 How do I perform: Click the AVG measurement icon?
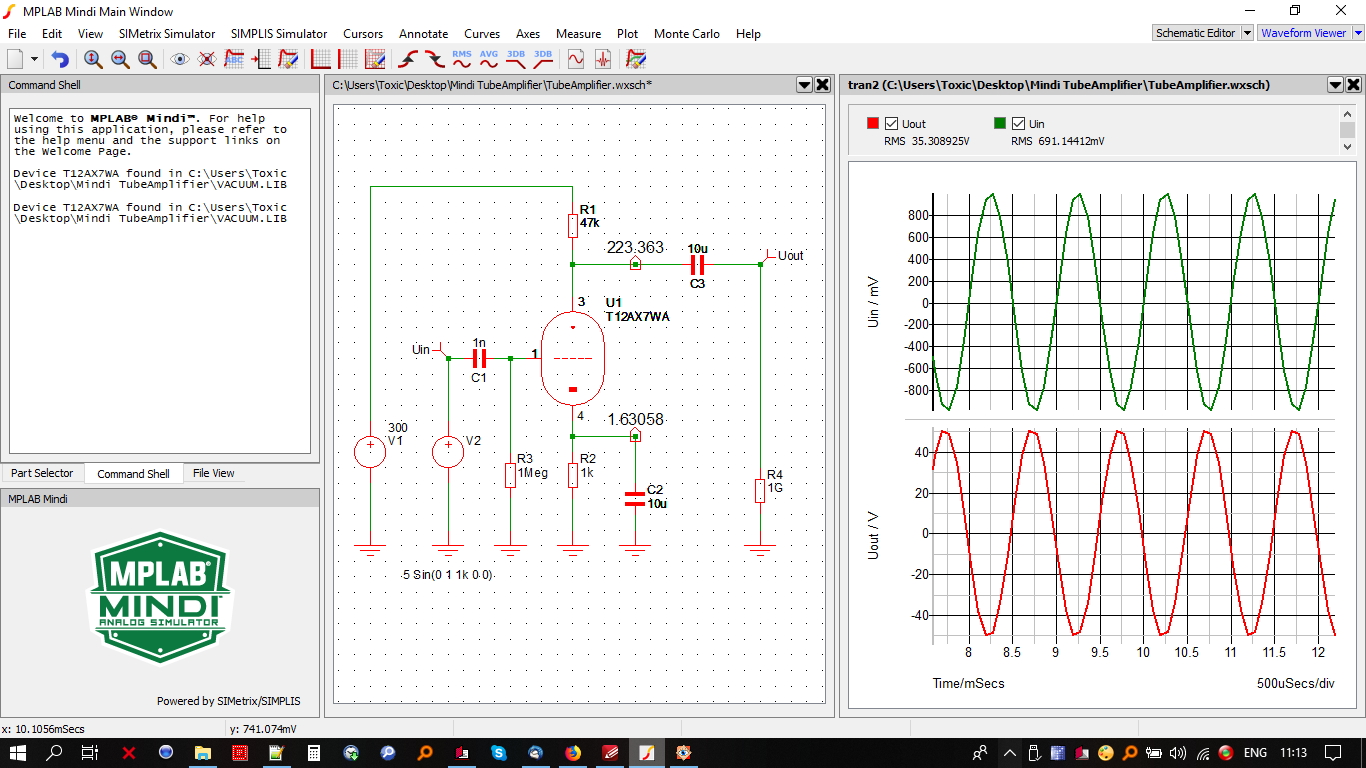(x=489, y=59)
